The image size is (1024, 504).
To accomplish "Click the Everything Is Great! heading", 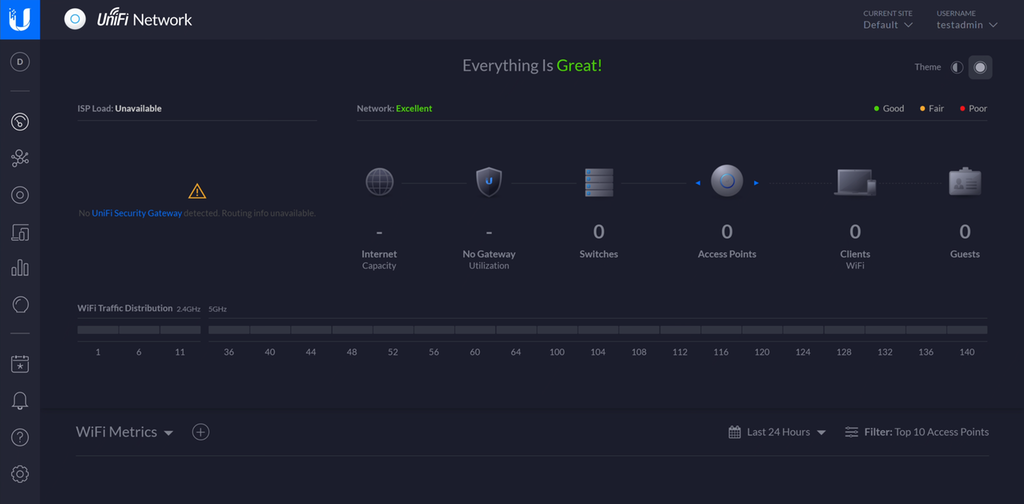I will click(532, 65).
